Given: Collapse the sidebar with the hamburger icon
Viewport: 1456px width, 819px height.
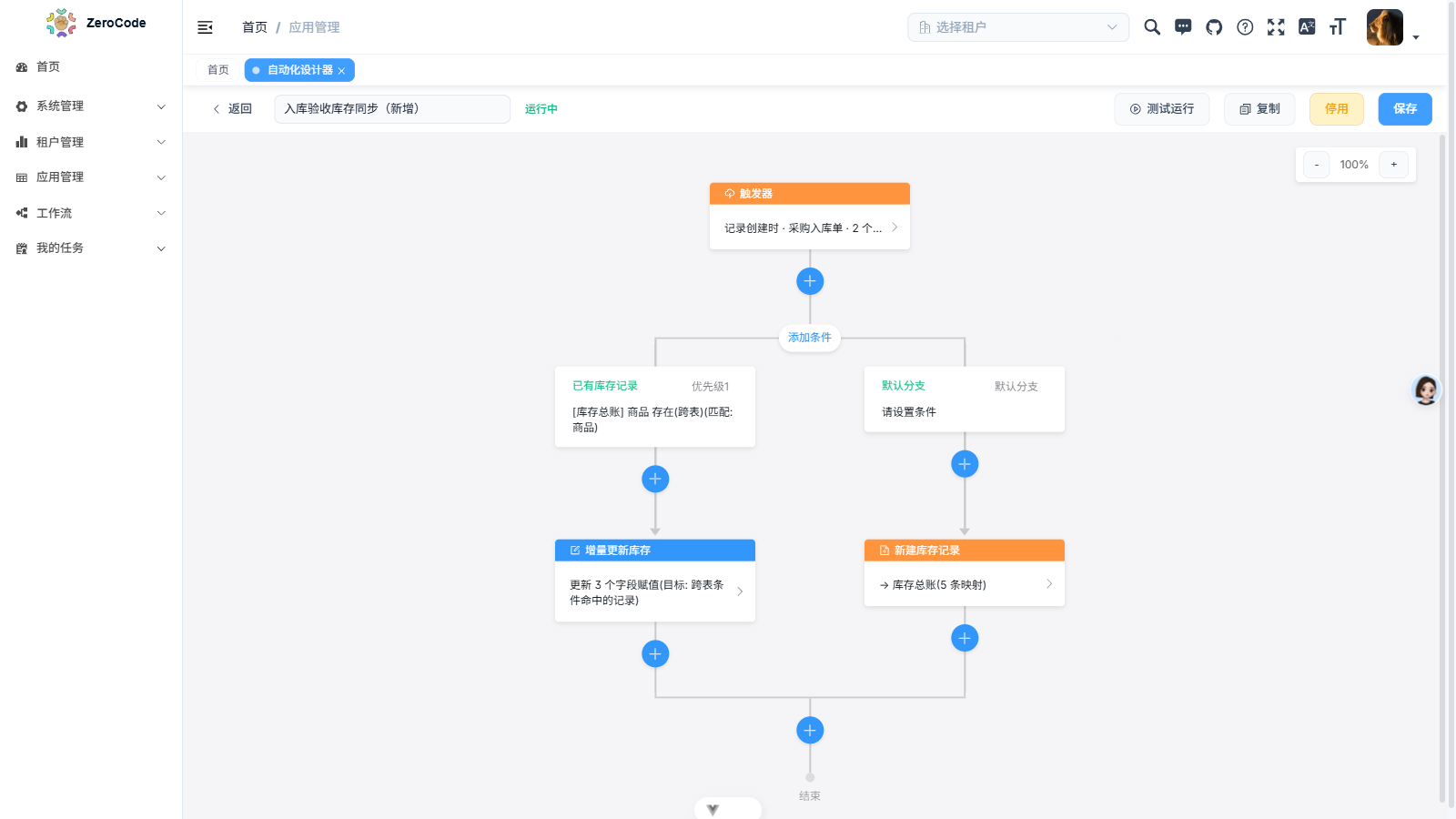Looking at the screenshot, I should click(205, 27).
